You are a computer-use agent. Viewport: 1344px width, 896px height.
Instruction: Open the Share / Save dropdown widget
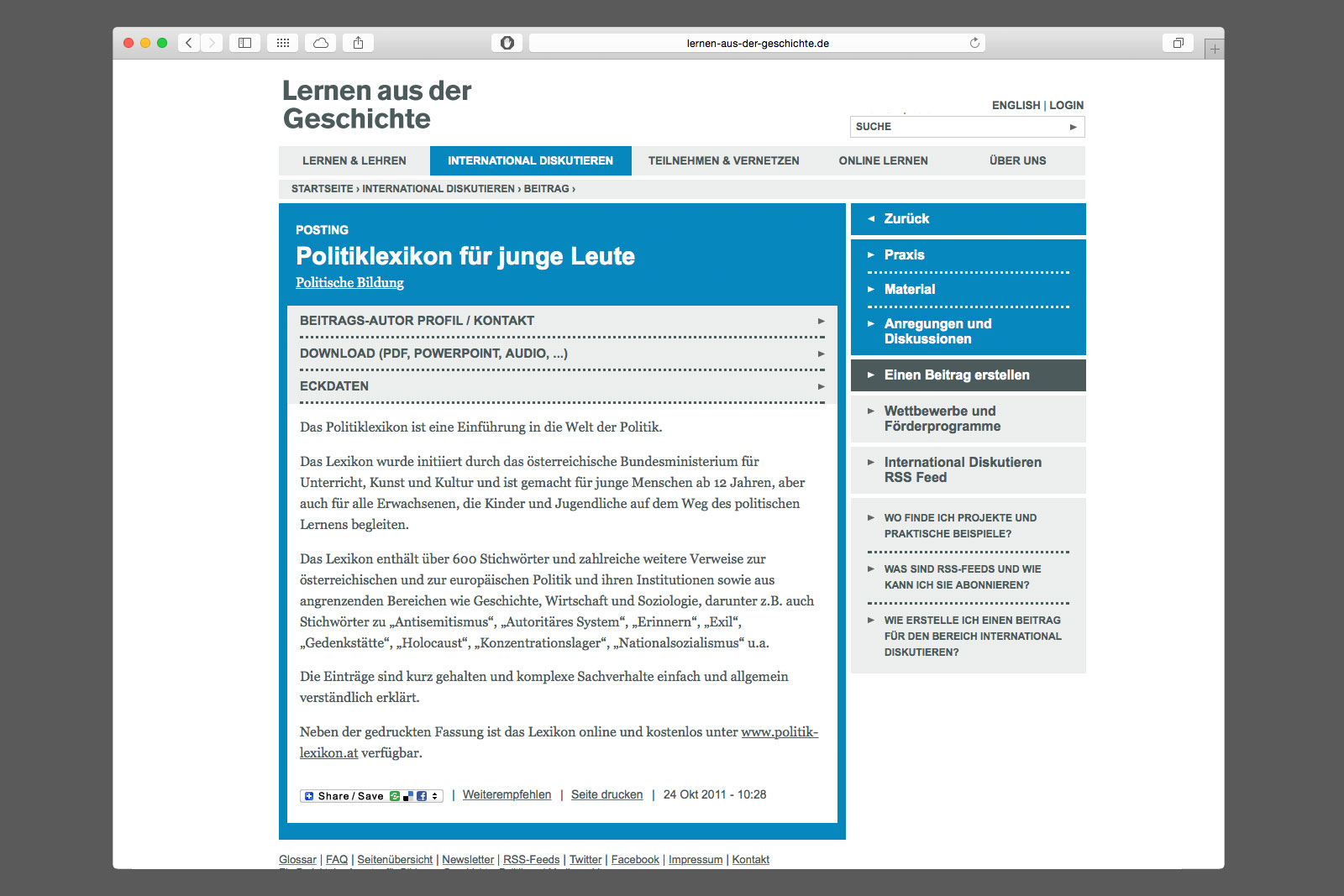371,796
